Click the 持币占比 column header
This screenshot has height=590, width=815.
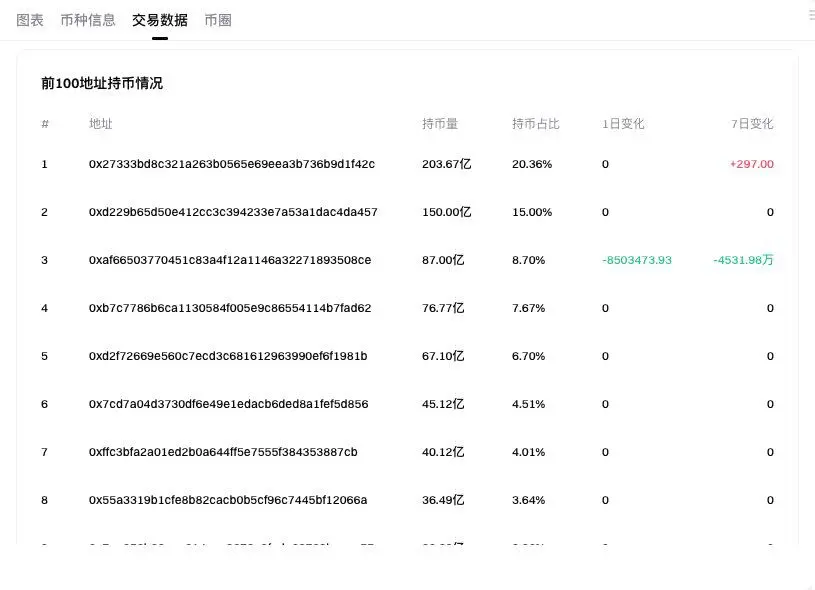point(535,124)
